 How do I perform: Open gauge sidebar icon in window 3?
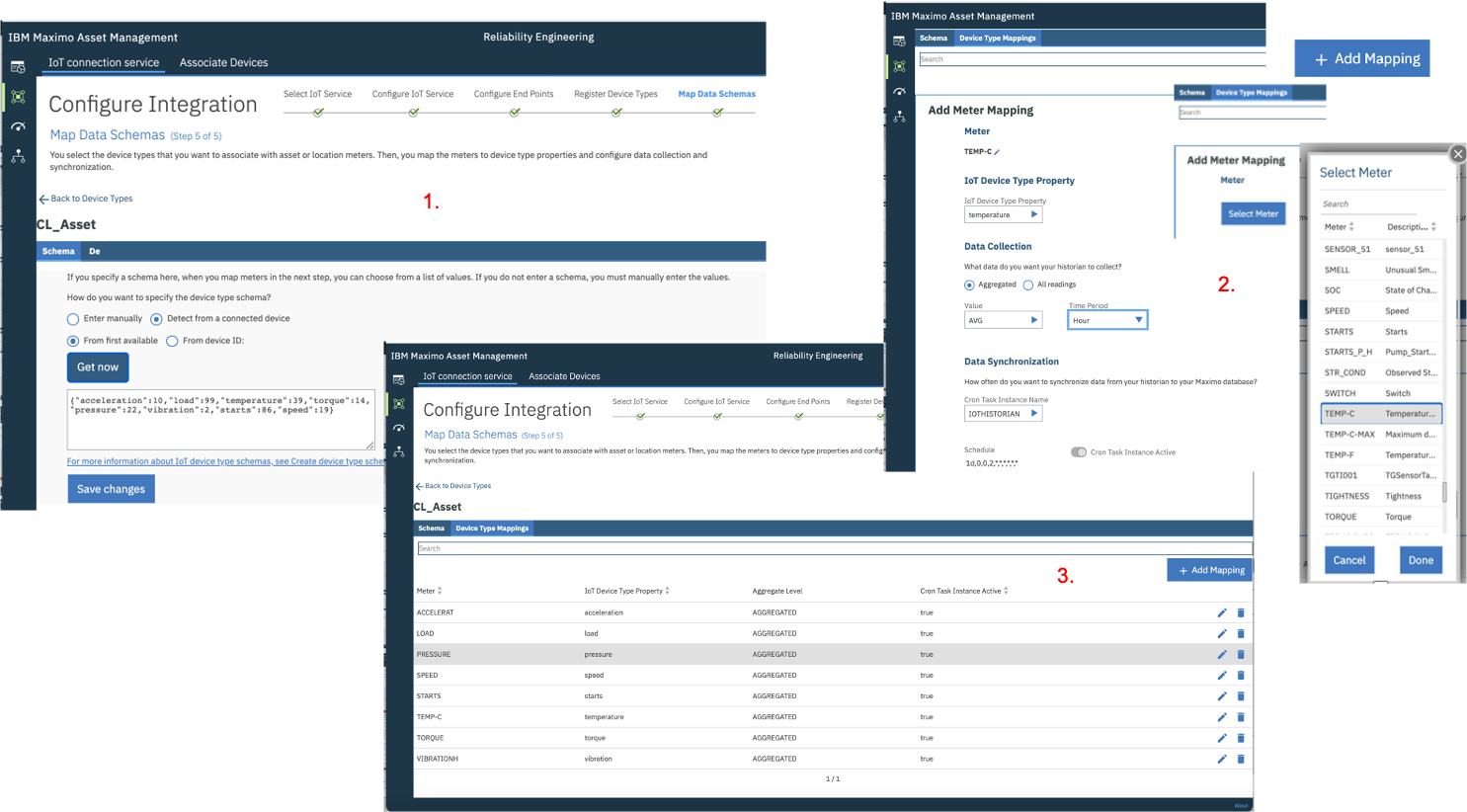tap(399, 428)
